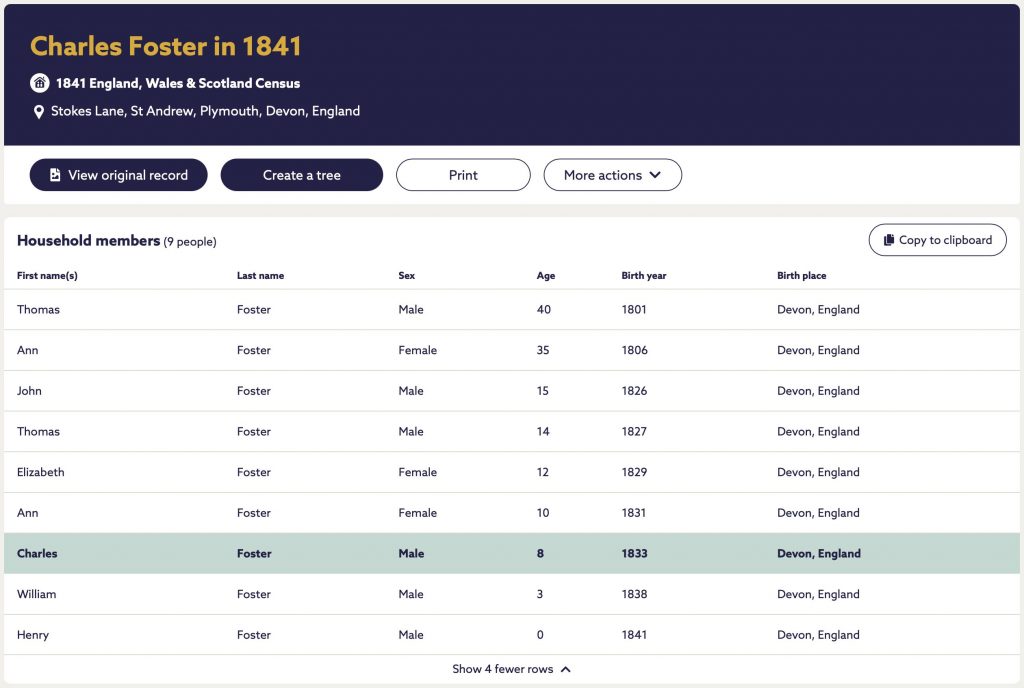The height and width of the screenshot is (688, 1024).
Task: Click the Birth year column header
Action: [x=643, y=275]
